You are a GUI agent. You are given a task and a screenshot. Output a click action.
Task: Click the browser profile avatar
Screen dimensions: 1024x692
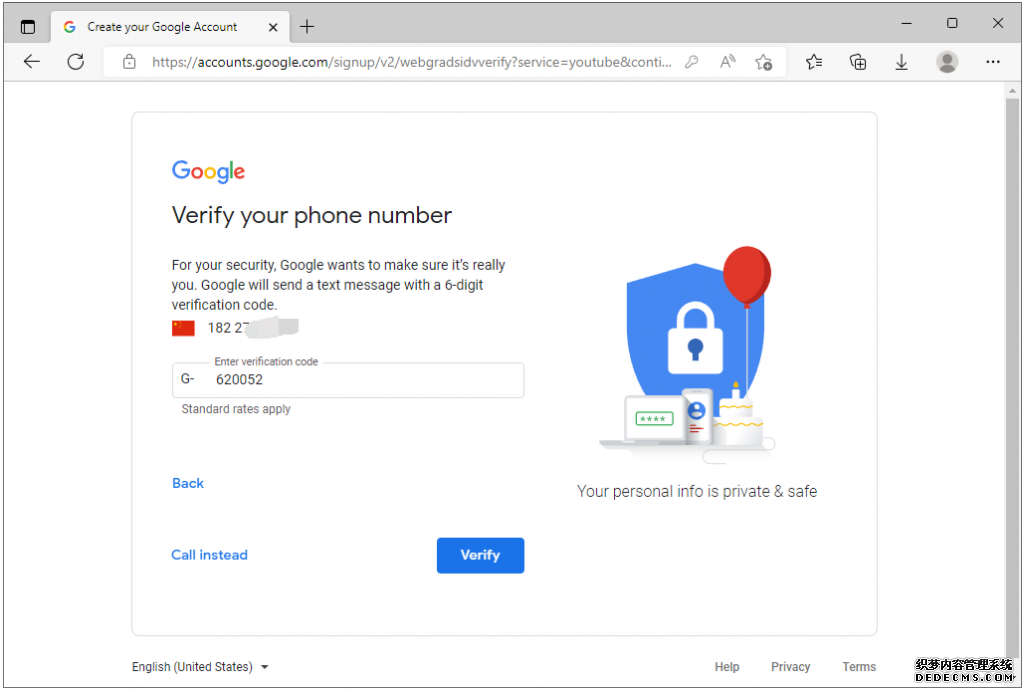click(x=947, y=62)
